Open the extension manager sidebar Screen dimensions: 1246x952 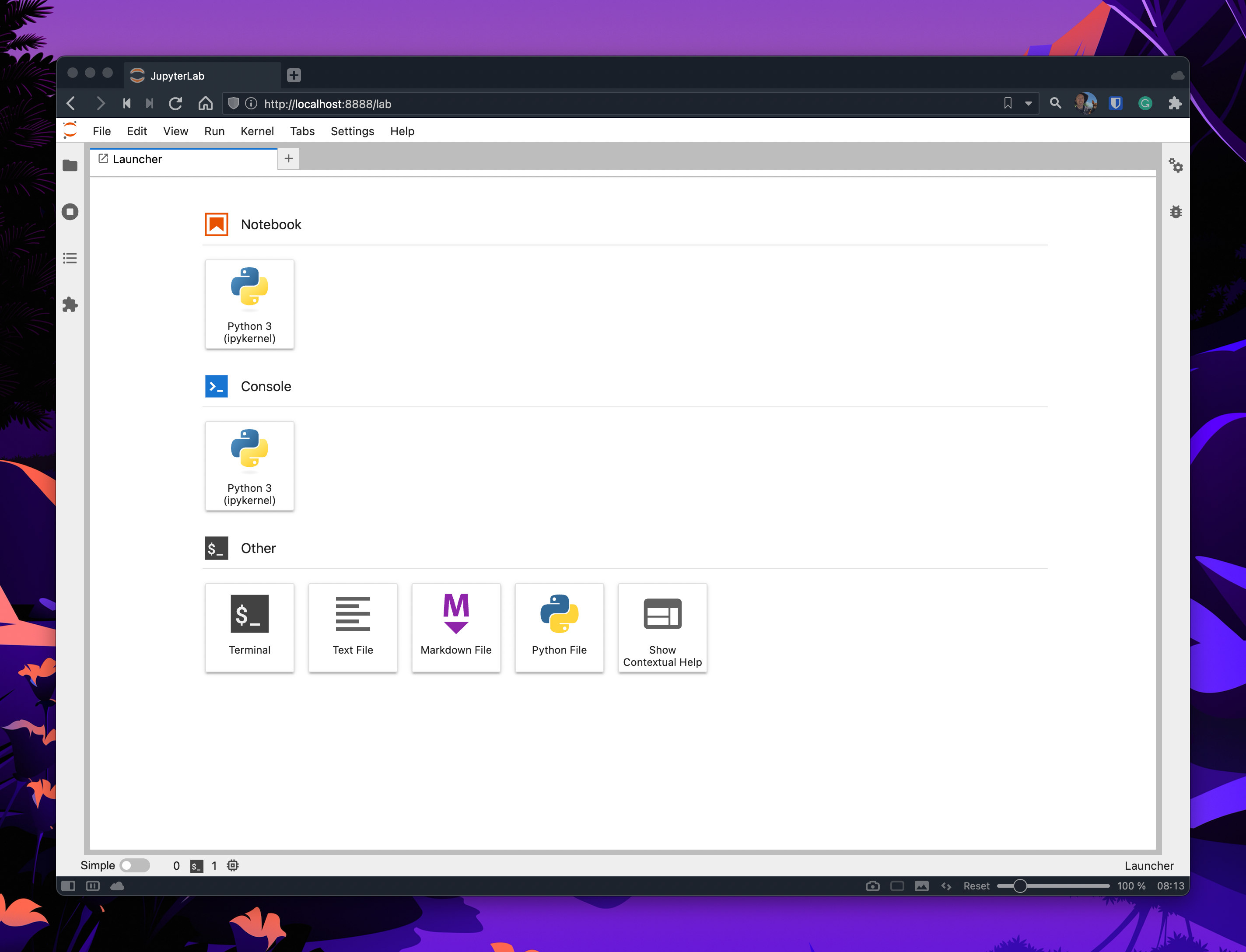(x=70, y=305)
